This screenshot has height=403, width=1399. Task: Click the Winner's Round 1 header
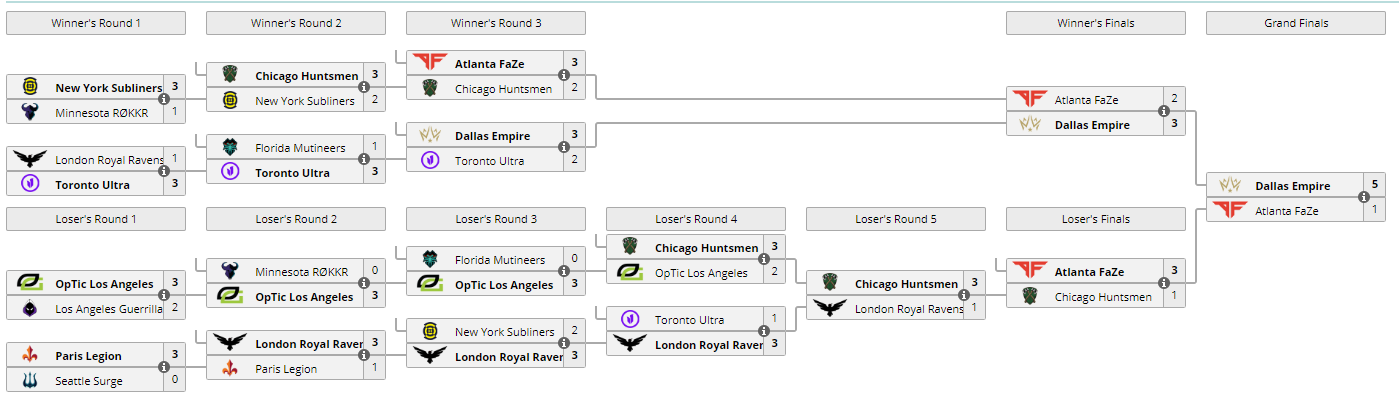[x=96, y=23]
